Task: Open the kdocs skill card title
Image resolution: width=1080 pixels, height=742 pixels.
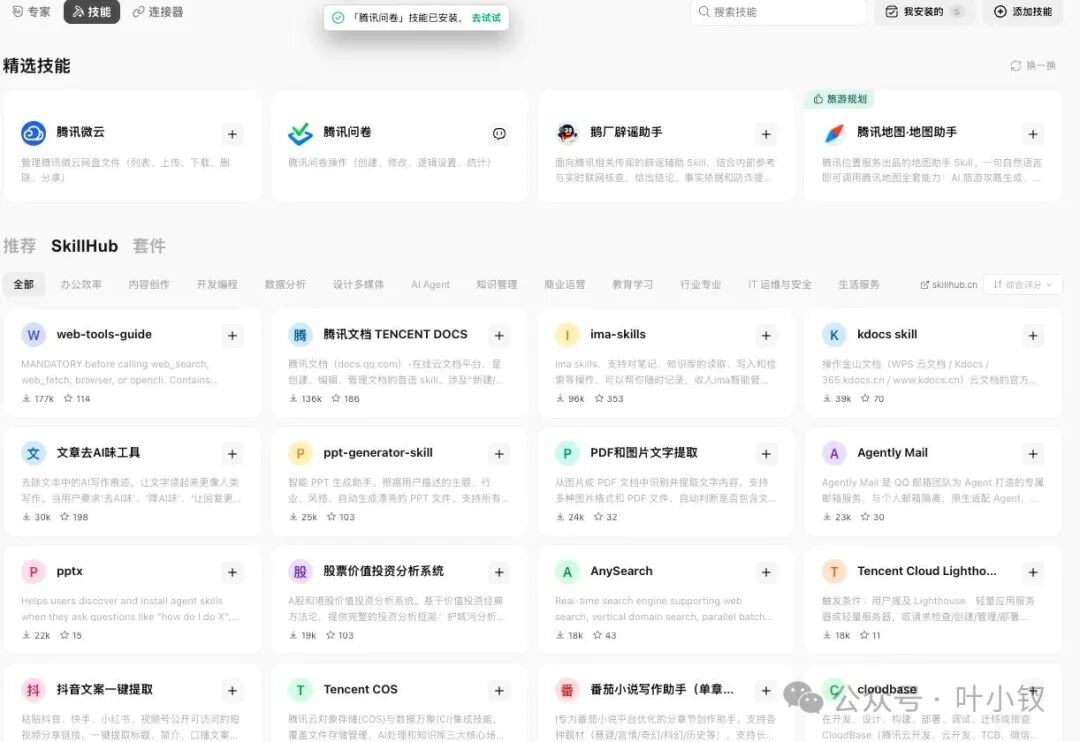Action: pos(886,334)
